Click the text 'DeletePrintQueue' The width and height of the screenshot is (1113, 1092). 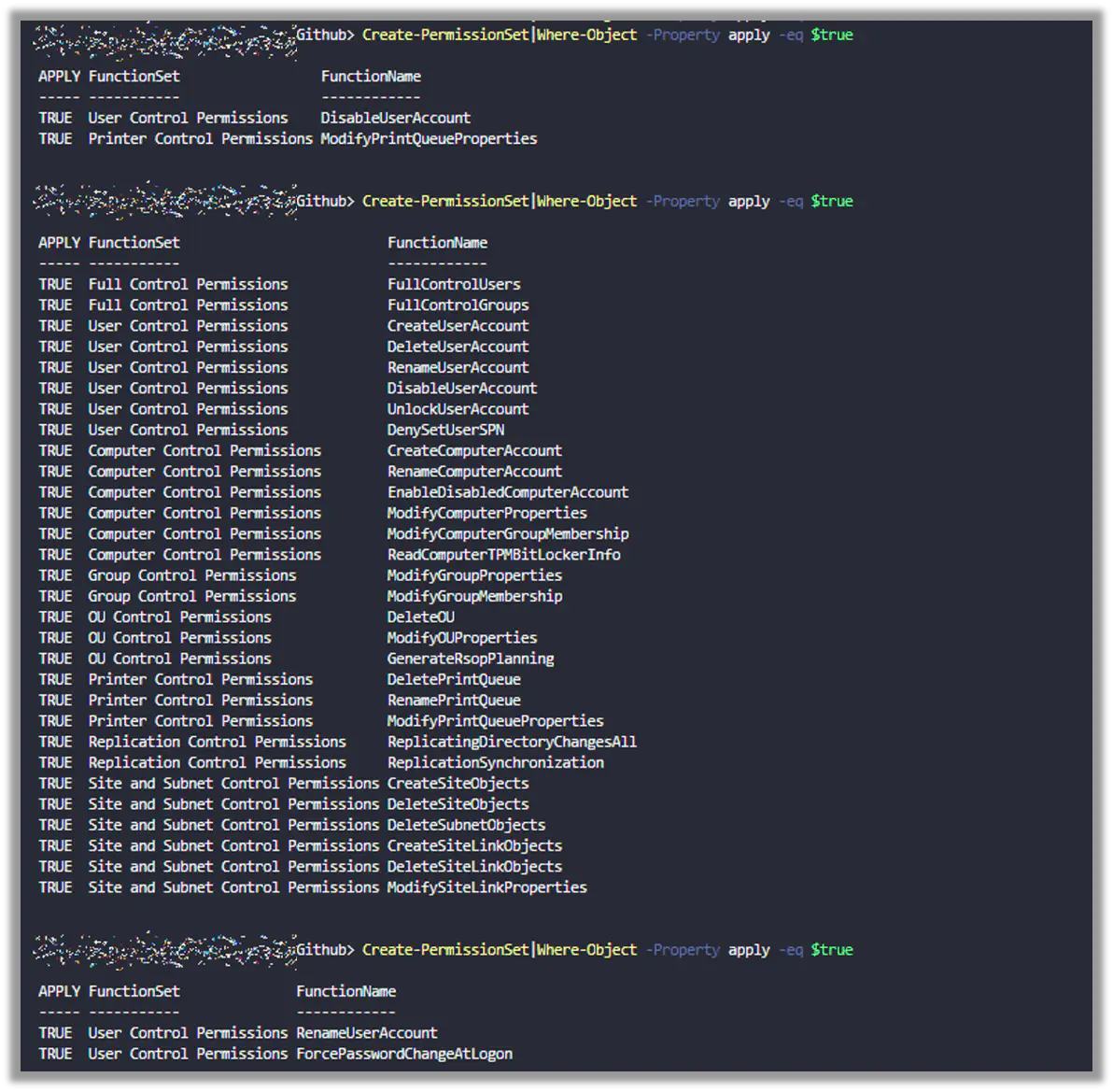tap(454, 679)
